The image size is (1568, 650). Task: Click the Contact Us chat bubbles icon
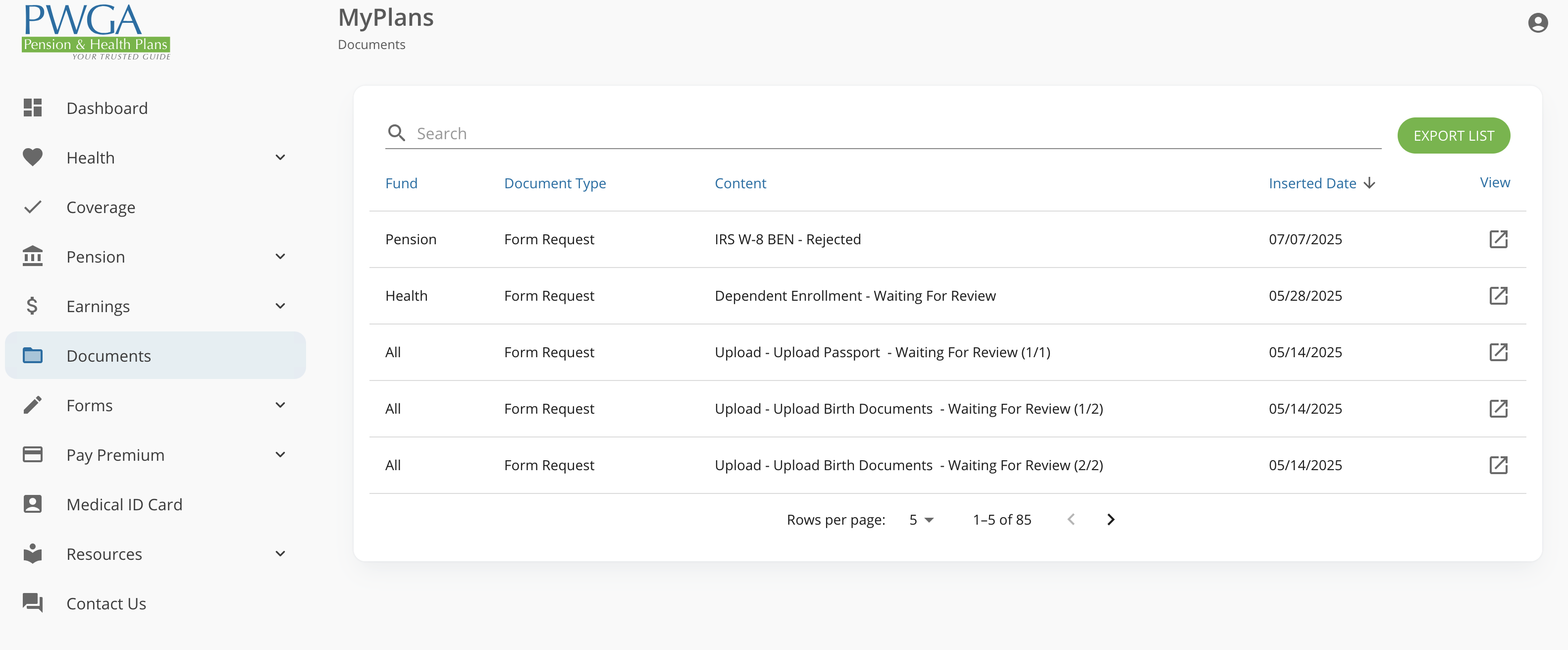[32, 602]
